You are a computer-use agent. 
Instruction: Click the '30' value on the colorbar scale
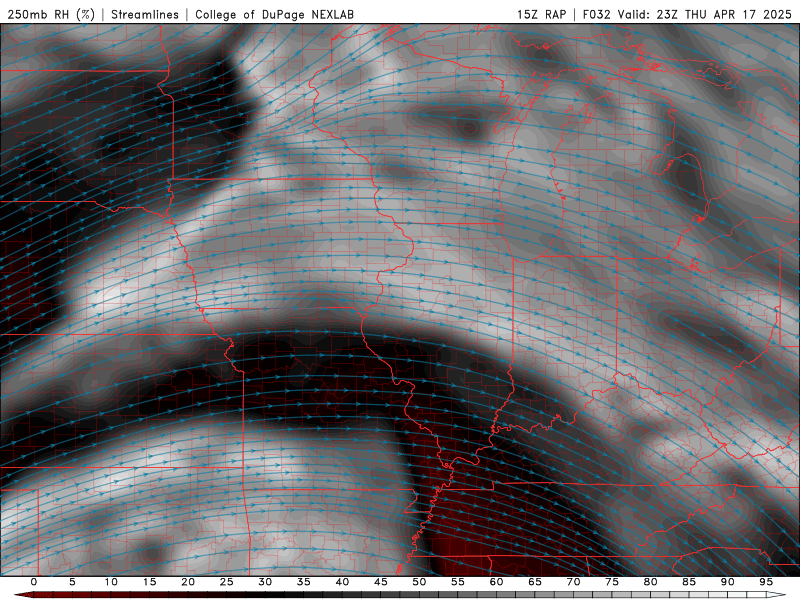pos(265,582)
